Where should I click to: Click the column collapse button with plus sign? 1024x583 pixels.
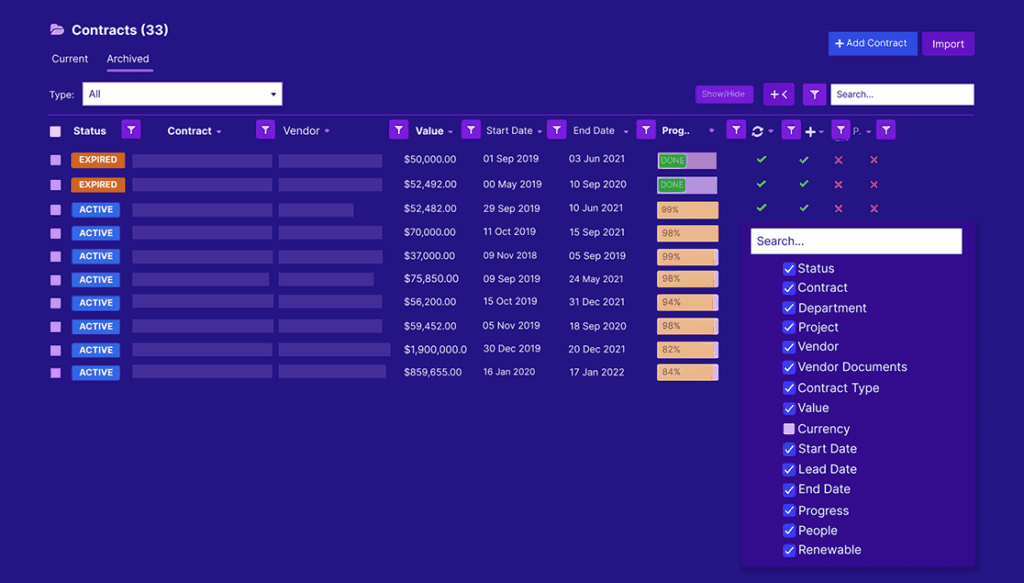click(x=778, y=94)
